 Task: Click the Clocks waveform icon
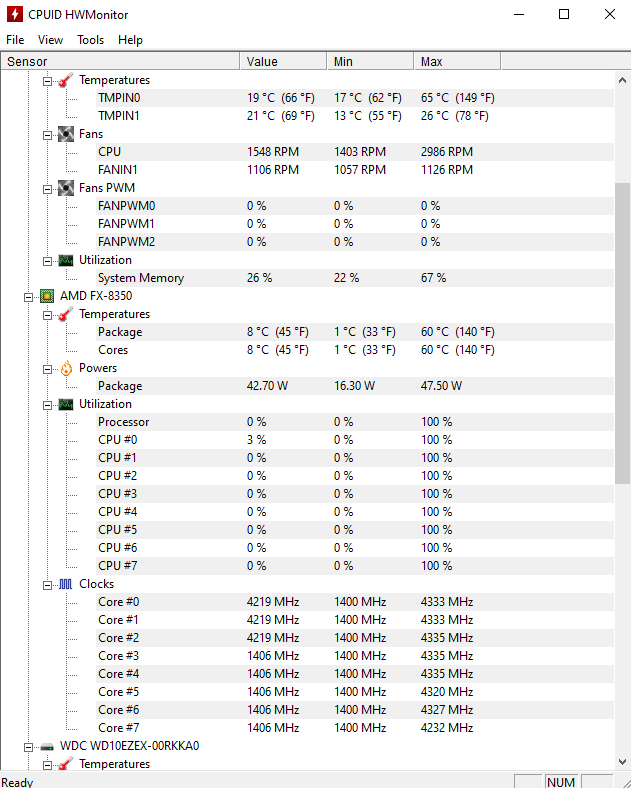click(66, 584)
